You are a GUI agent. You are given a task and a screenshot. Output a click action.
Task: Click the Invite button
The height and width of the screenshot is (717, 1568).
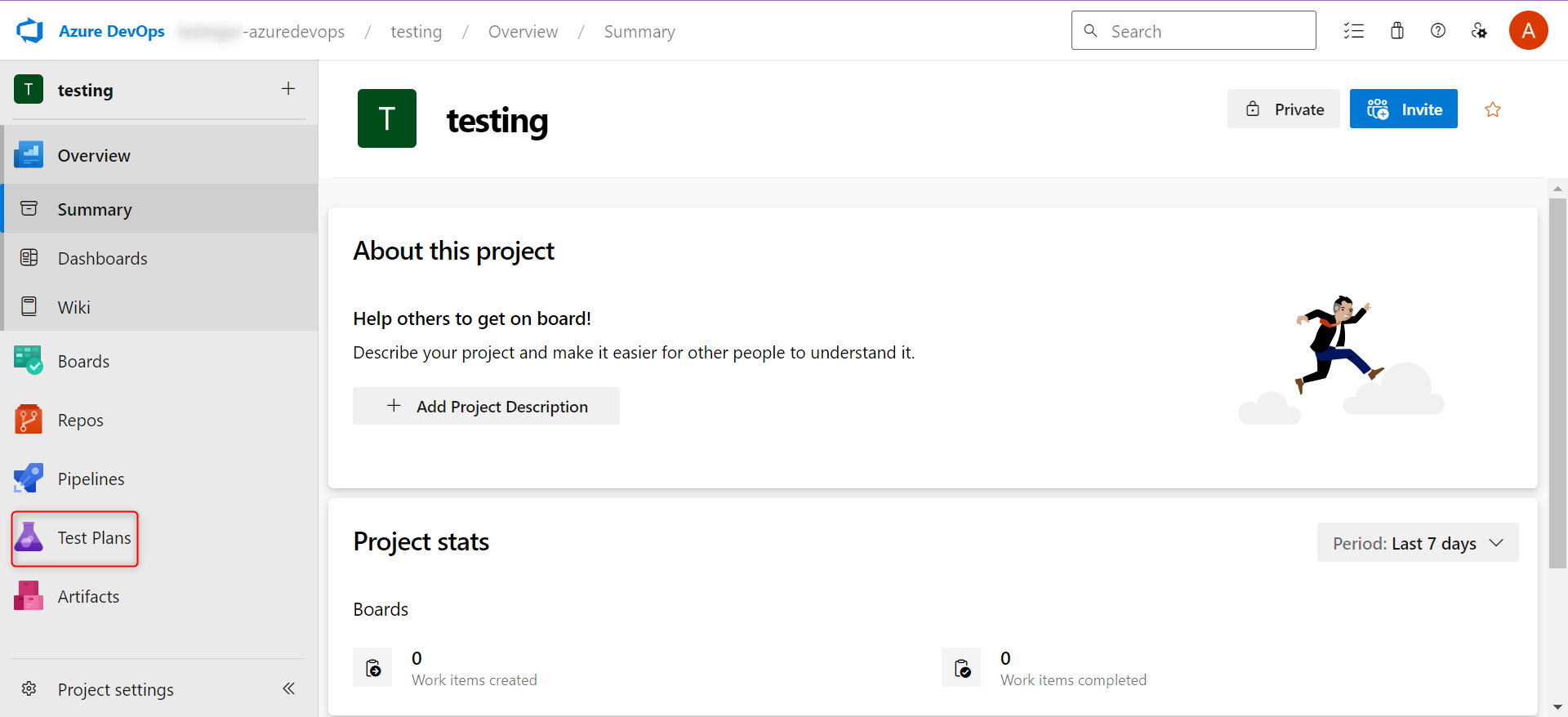point(1403,109)
